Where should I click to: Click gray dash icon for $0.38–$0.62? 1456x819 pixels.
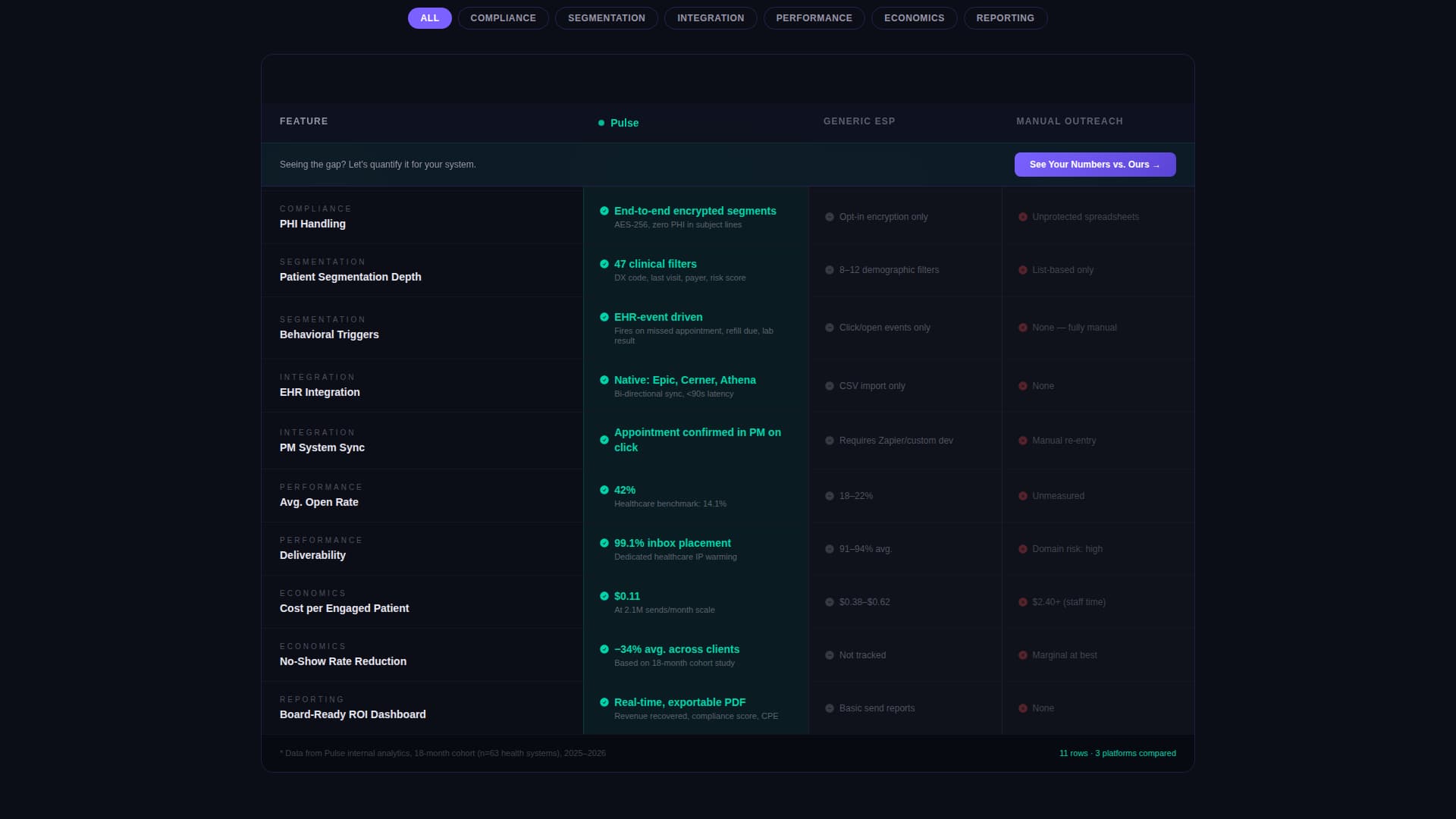pyautogui.click(x=830, y=602)
